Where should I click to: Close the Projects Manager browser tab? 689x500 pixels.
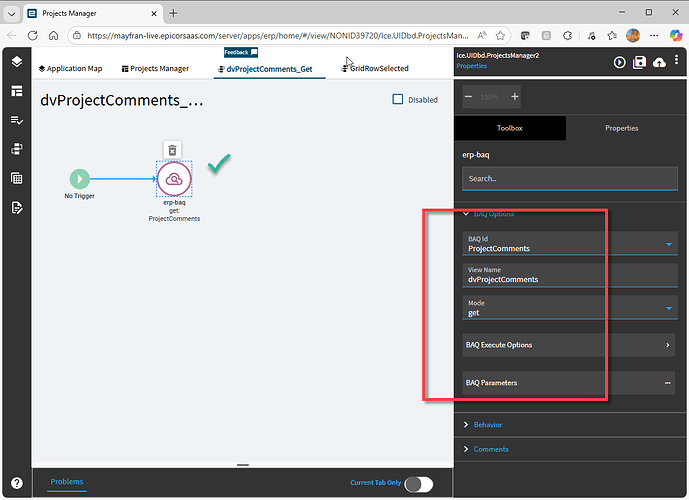pyautogui.click(x=154, y=14)
